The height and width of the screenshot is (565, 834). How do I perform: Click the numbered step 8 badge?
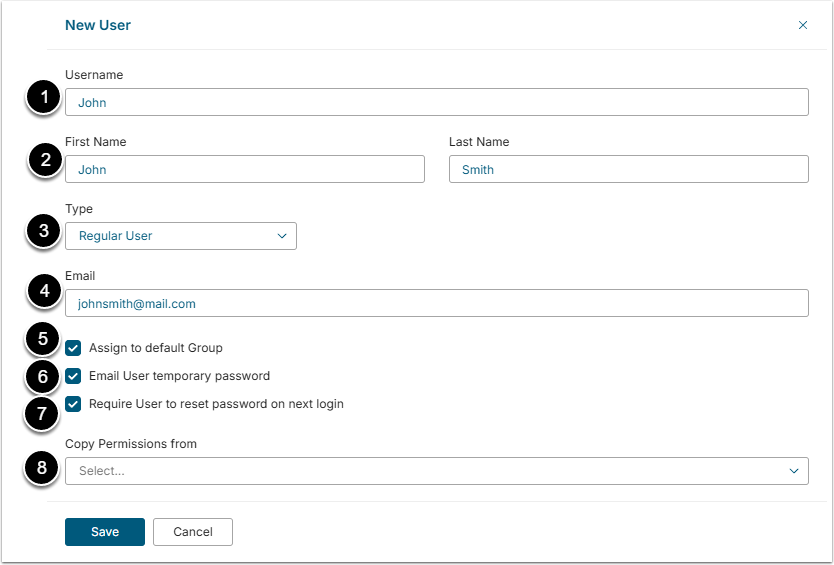tap(42, 466)
